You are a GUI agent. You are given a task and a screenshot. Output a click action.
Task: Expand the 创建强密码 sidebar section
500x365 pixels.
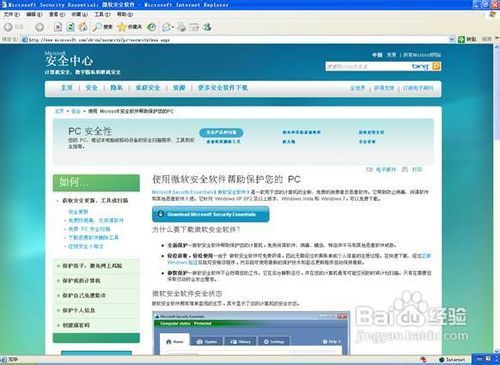click(58, 325)
